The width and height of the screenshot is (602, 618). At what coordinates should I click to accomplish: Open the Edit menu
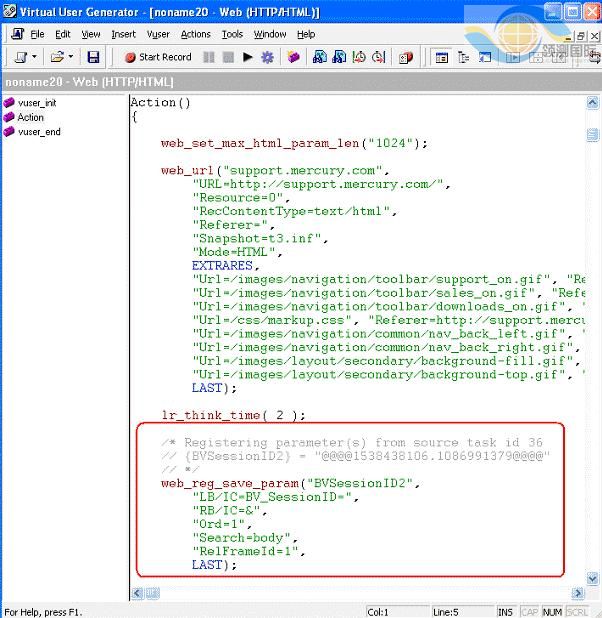[x=62, y=34]
